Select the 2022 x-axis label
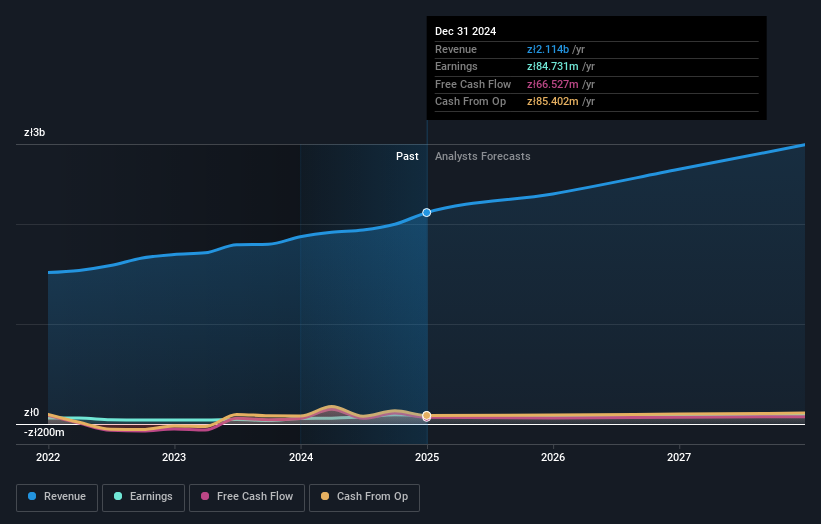This screenshot has height=524, width=821. [48, 457]
